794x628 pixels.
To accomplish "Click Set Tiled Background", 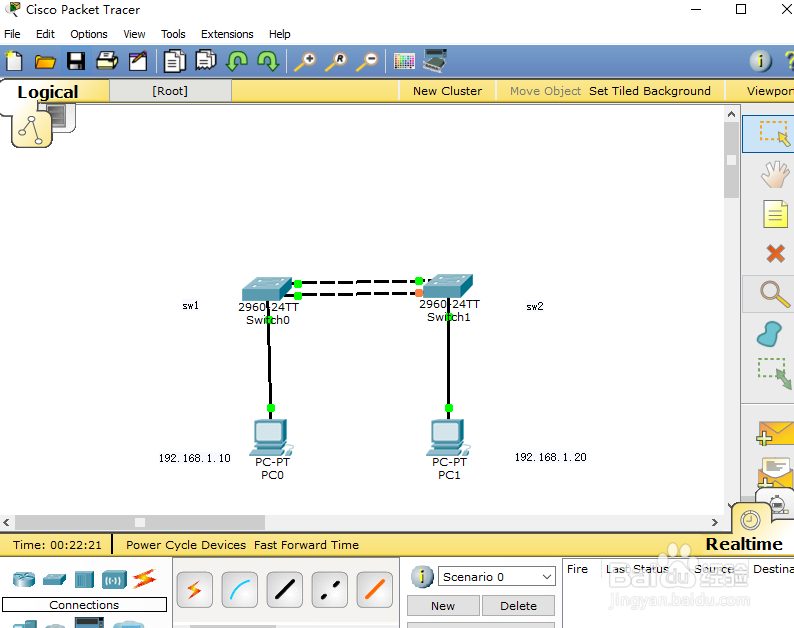I will pos(650,91).
